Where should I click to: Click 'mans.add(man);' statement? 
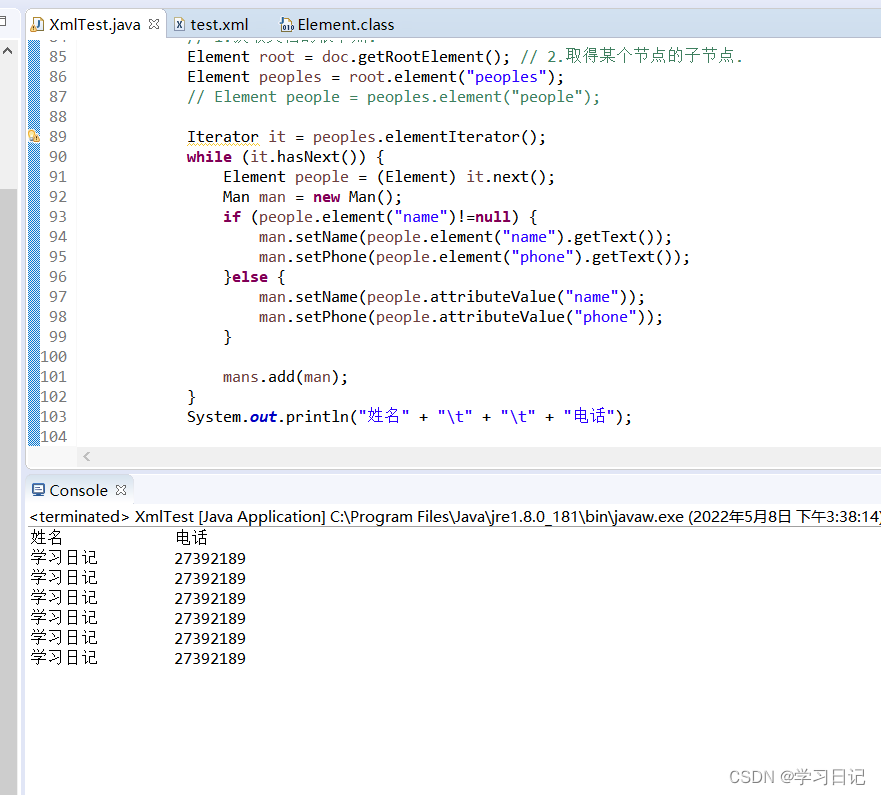(285, 377)
